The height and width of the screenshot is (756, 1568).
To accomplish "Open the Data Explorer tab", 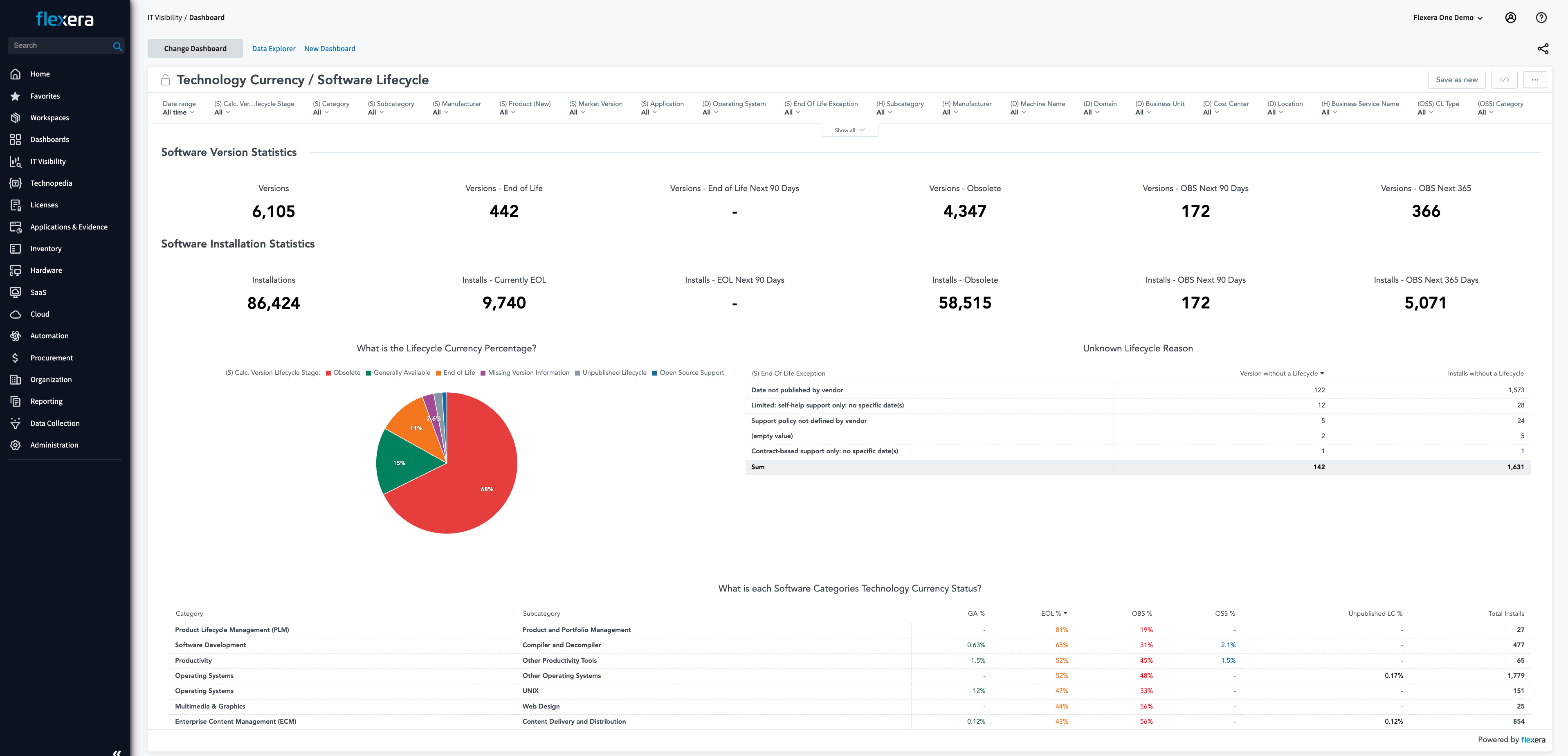I will 273,48.
